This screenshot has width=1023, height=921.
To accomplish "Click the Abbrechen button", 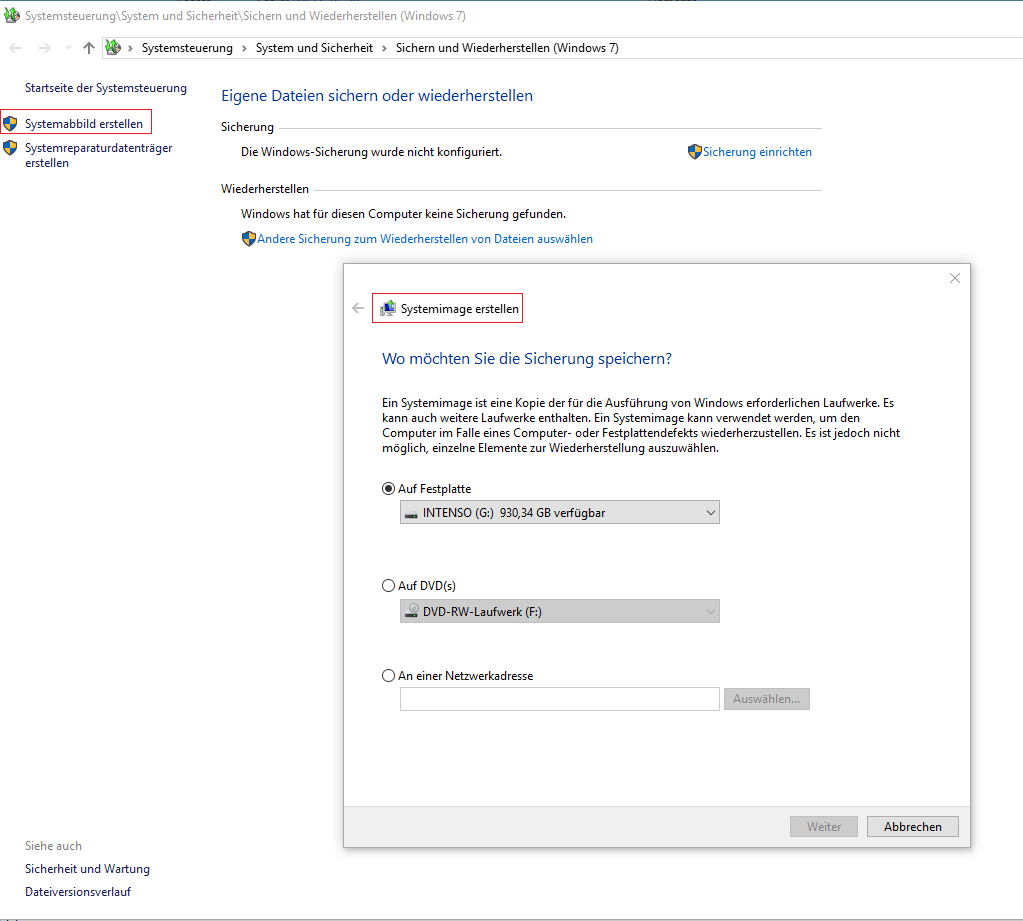I will (x=913, y=826).
